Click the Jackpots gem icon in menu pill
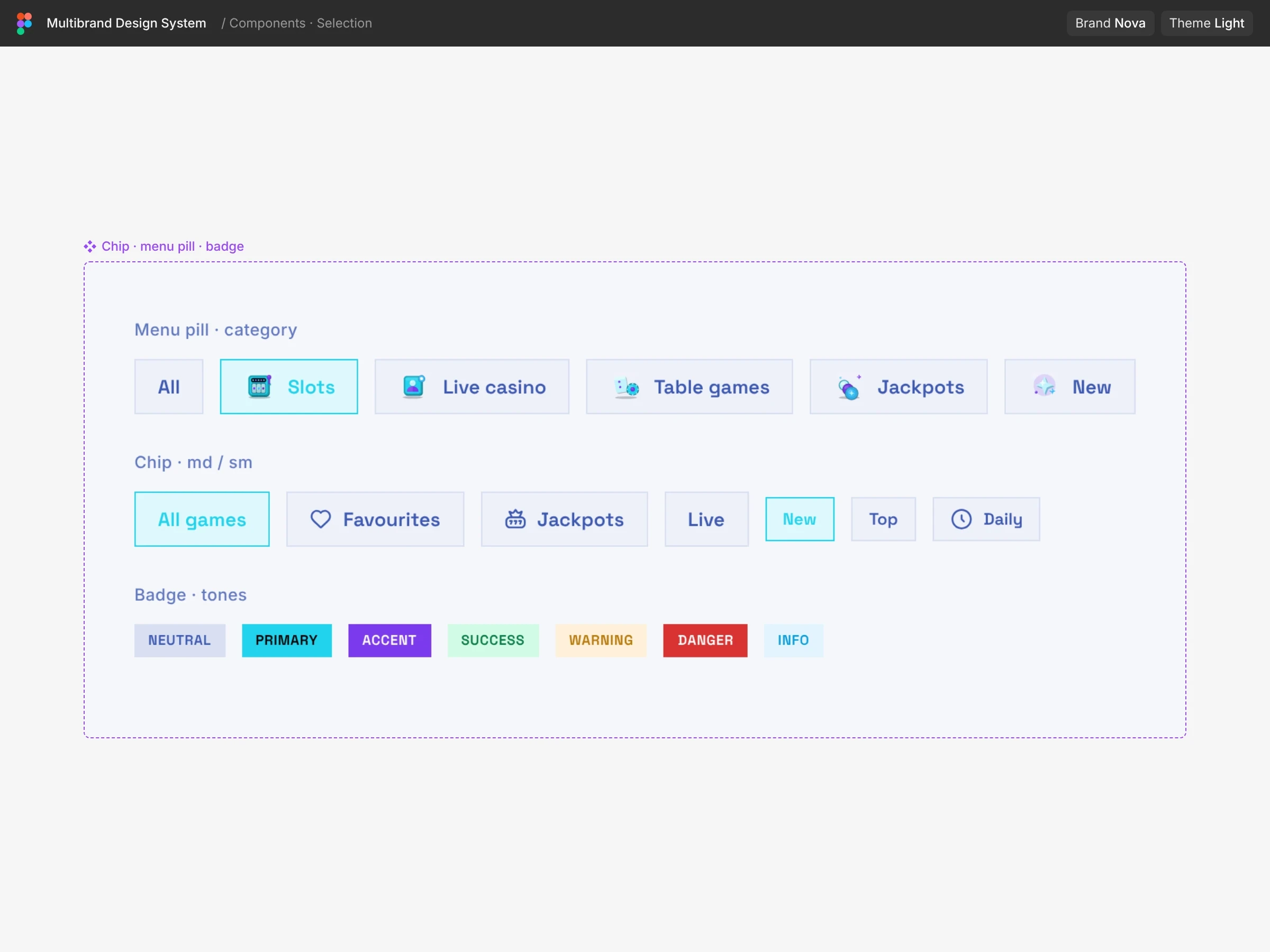This screenshot has width=1270, height=952. point(849,387)
